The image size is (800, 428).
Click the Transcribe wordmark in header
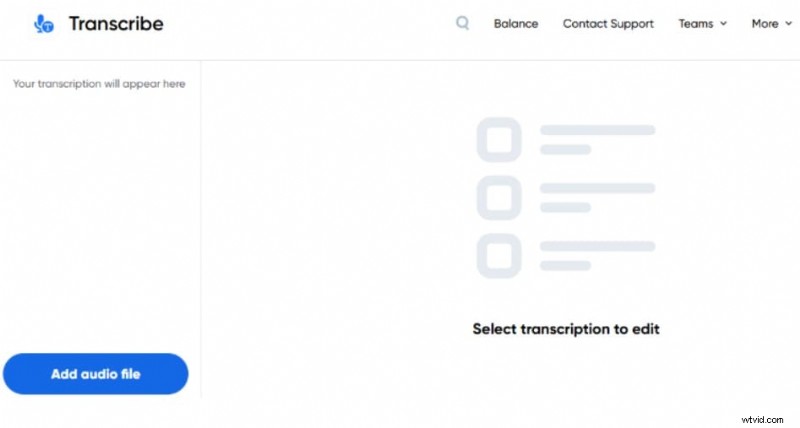[x=115, y=23]
